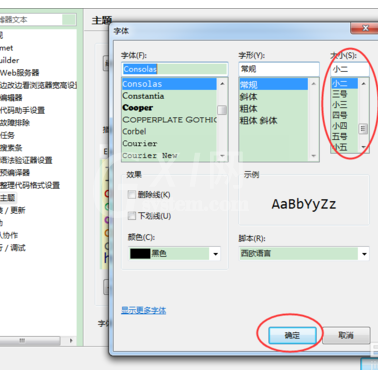This screenshot has height=370, width=378.
Task: Select 预编译器 in preferences tree
Action: tap(15, 173)
